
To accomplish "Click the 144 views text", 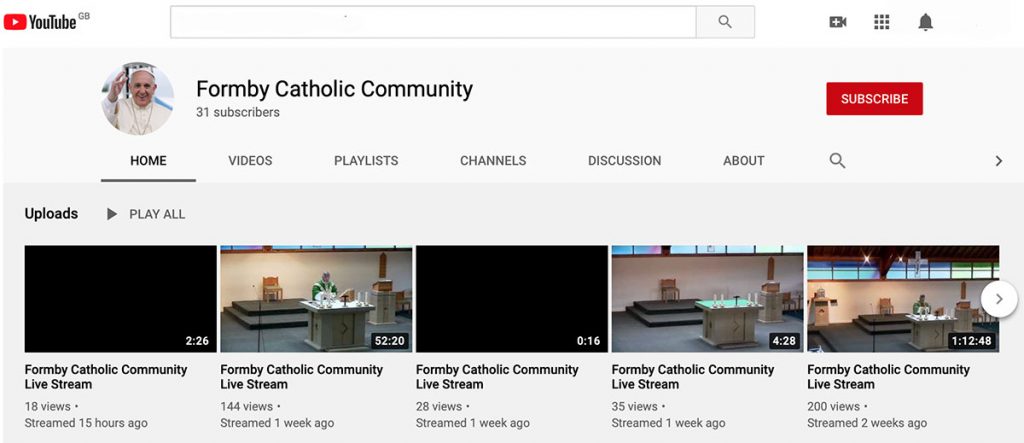I will coord(246,406).
